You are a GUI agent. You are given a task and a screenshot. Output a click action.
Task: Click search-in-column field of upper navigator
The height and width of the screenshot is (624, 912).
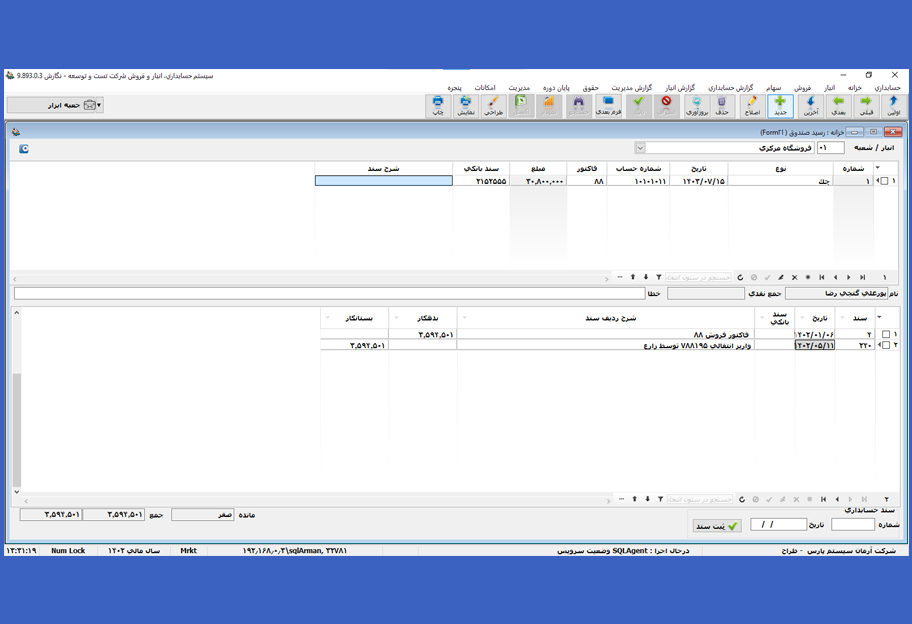pos(699,277)
